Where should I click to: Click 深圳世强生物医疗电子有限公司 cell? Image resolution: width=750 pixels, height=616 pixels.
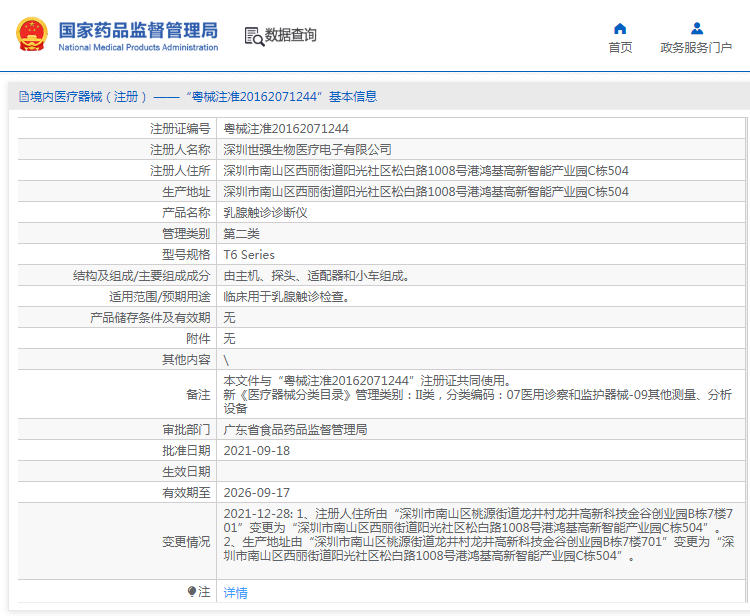click(308, 150)
